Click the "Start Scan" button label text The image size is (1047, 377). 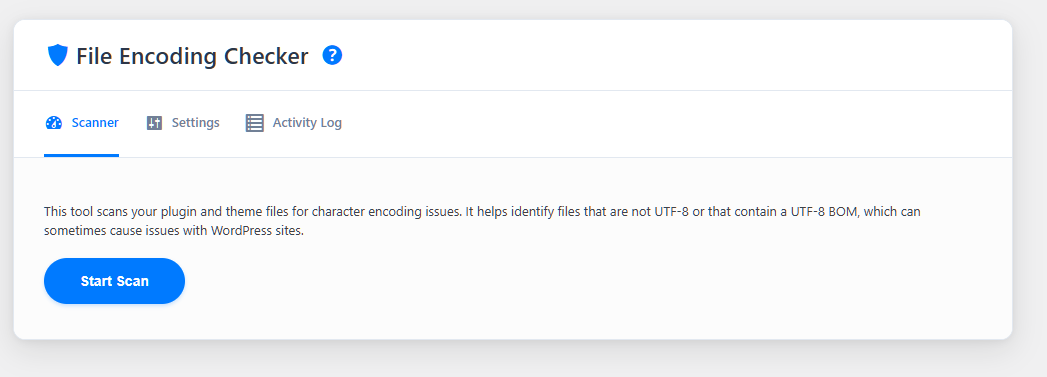[x=115, y=281]
